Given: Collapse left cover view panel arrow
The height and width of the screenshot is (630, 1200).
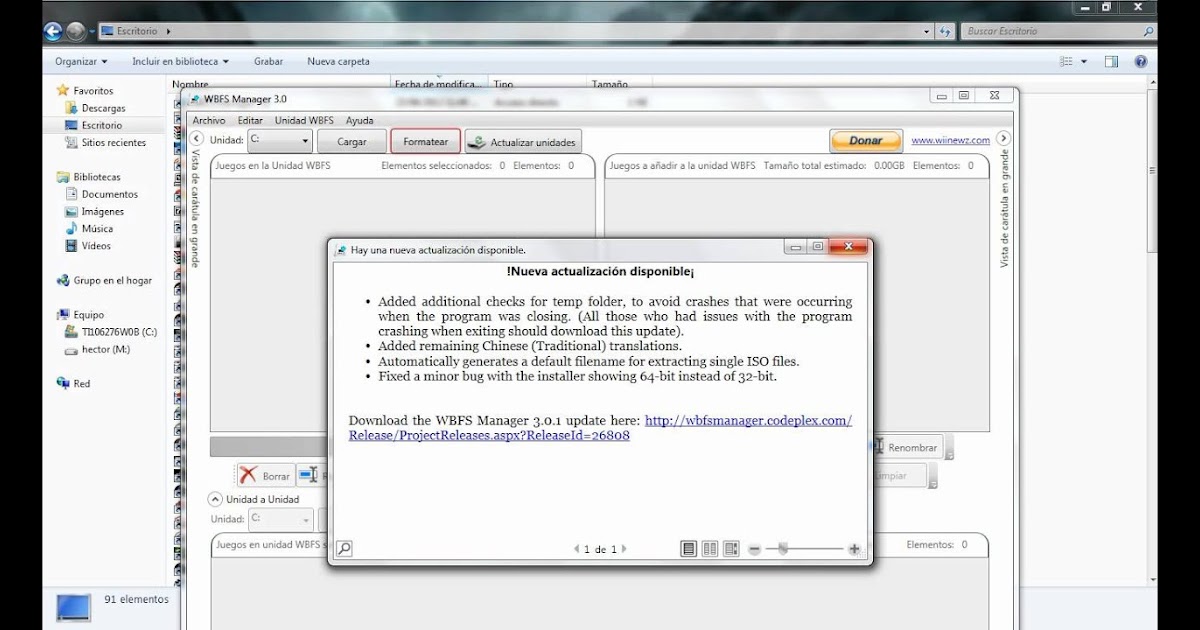Looking at the screenshot, I should tap(196, 138).
